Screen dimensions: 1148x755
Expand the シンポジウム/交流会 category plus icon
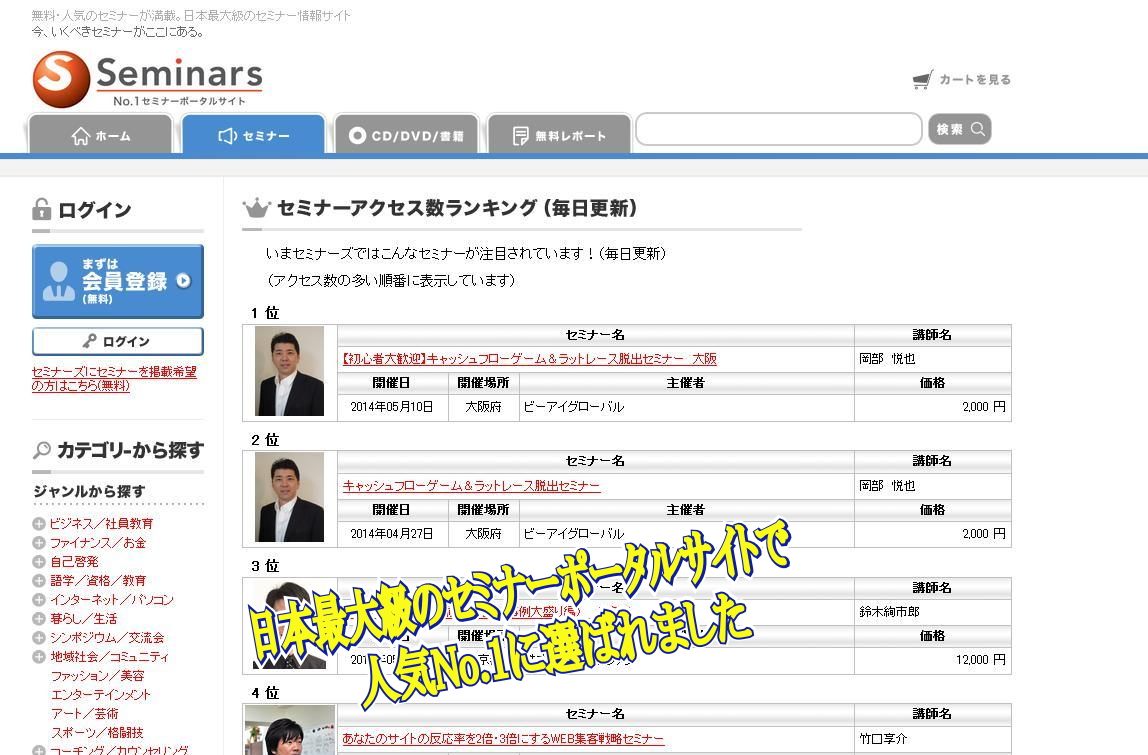point(39,638)
